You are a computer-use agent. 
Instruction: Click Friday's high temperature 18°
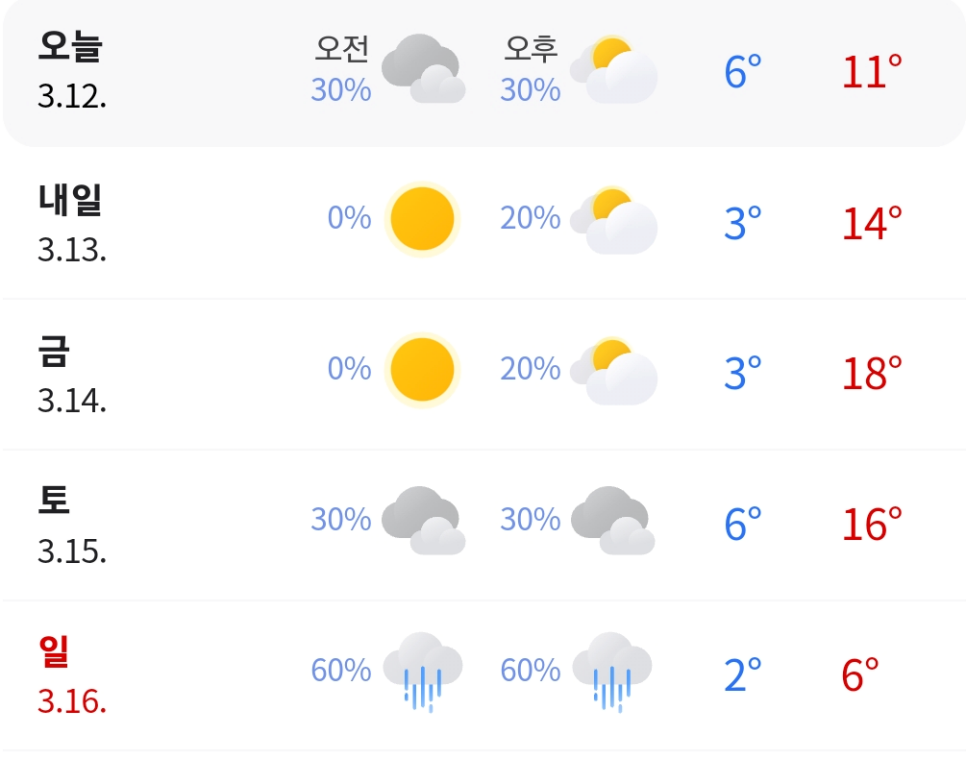pos(872,373)
